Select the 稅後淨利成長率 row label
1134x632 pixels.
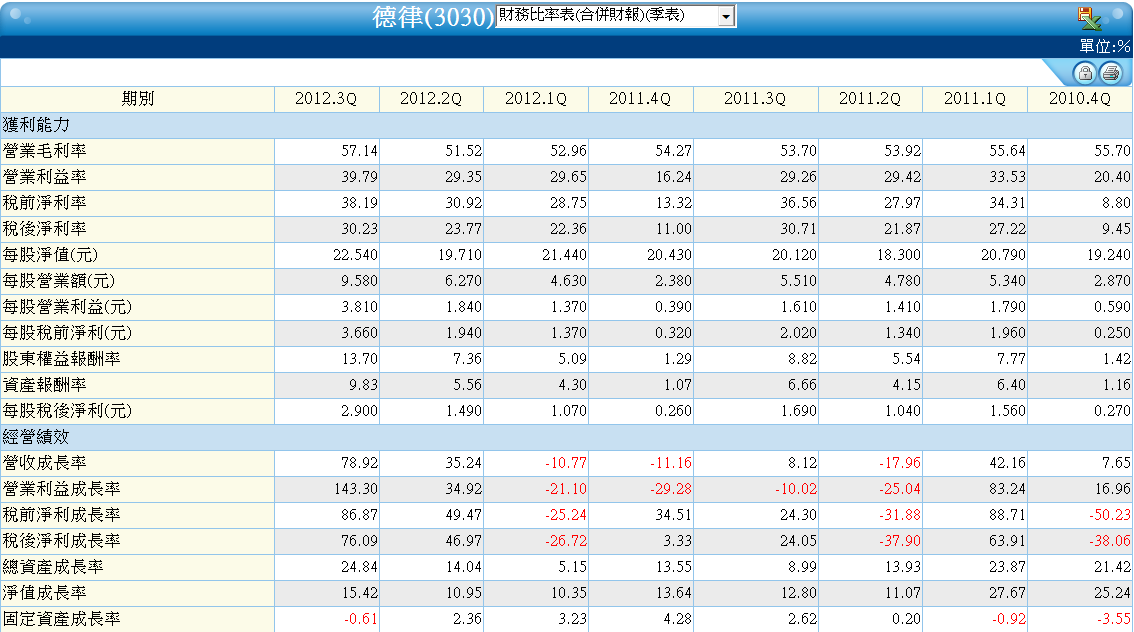(61, 541)
